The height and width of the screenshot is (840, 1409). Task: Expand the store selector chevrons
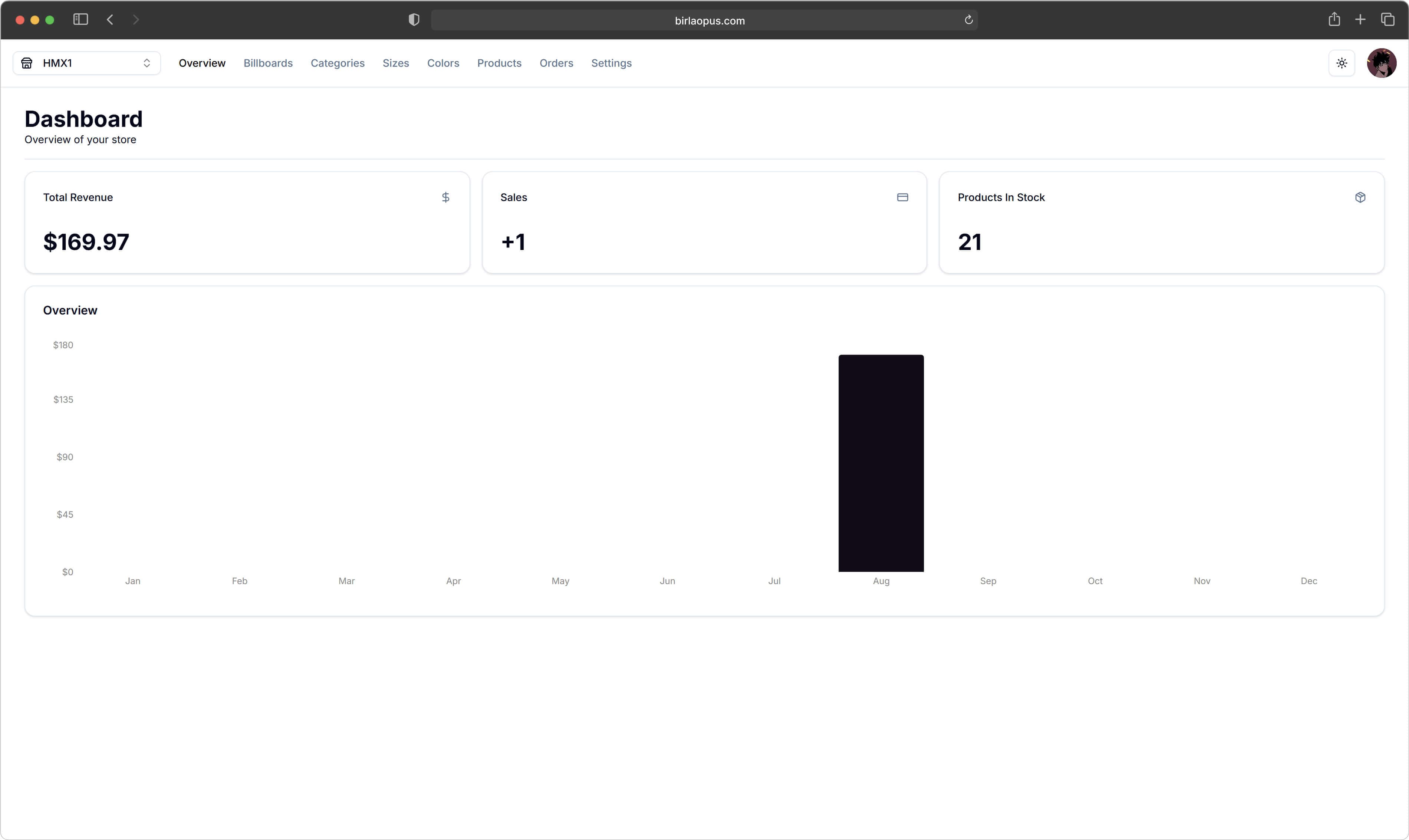coord(147,63)
